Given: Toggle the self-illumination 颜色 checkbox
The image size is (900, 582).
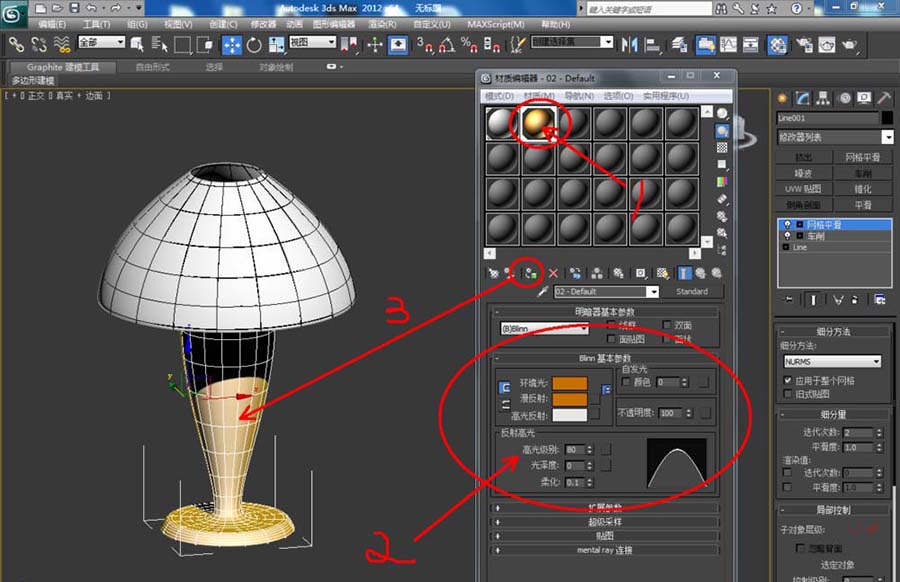Looking at the screenshot, I should pos(626,382).
